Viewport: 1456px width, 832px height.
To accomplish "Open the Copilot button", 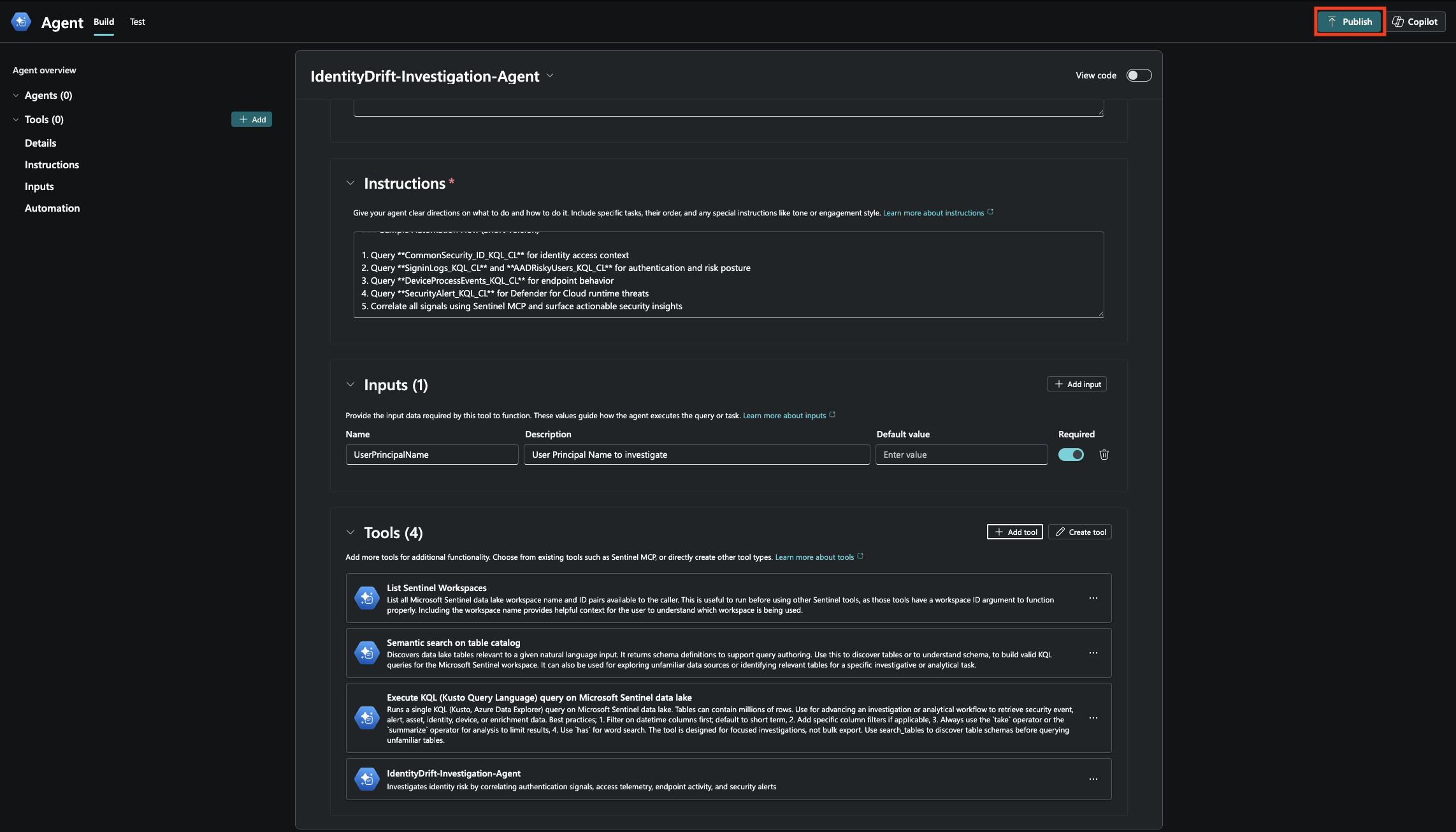I will click(x=1415, y=22).
